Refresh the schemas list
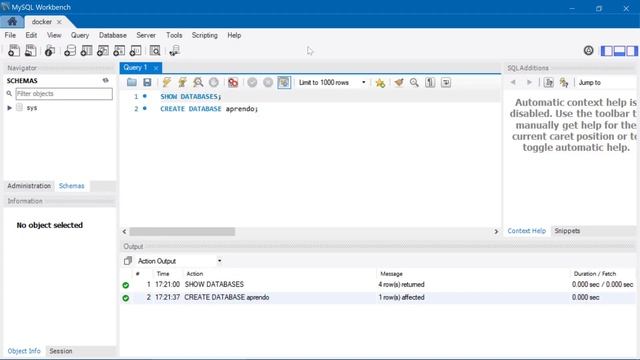This screenshot has height=360, width=640. (x=105, y=80)
